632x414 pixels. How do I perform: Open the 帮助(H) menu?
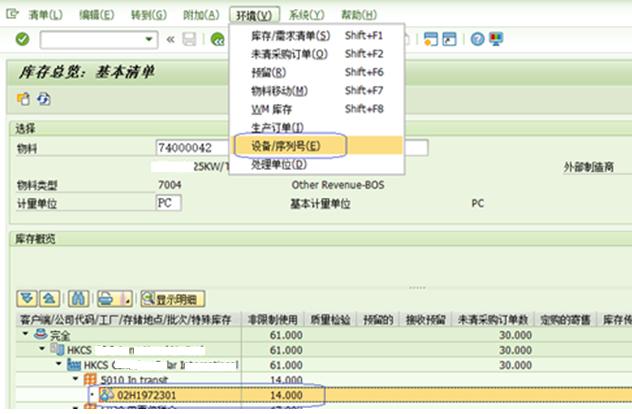point(359,15)
